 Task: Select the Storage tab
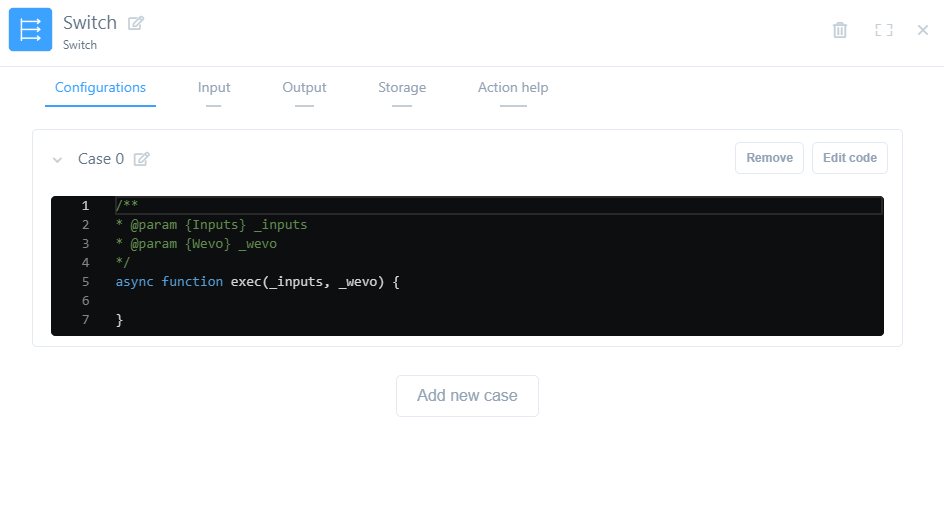[402, 88]
